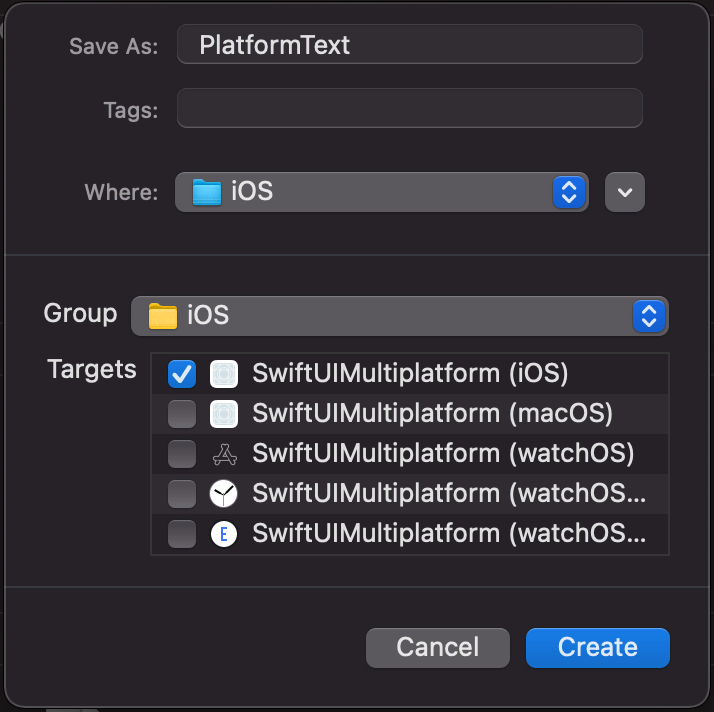Enable the SwiftUIMultiplatform (macOS) target checkbox
Screen dimensions: 714x712
pyautogui.click(x=182, y=414)
